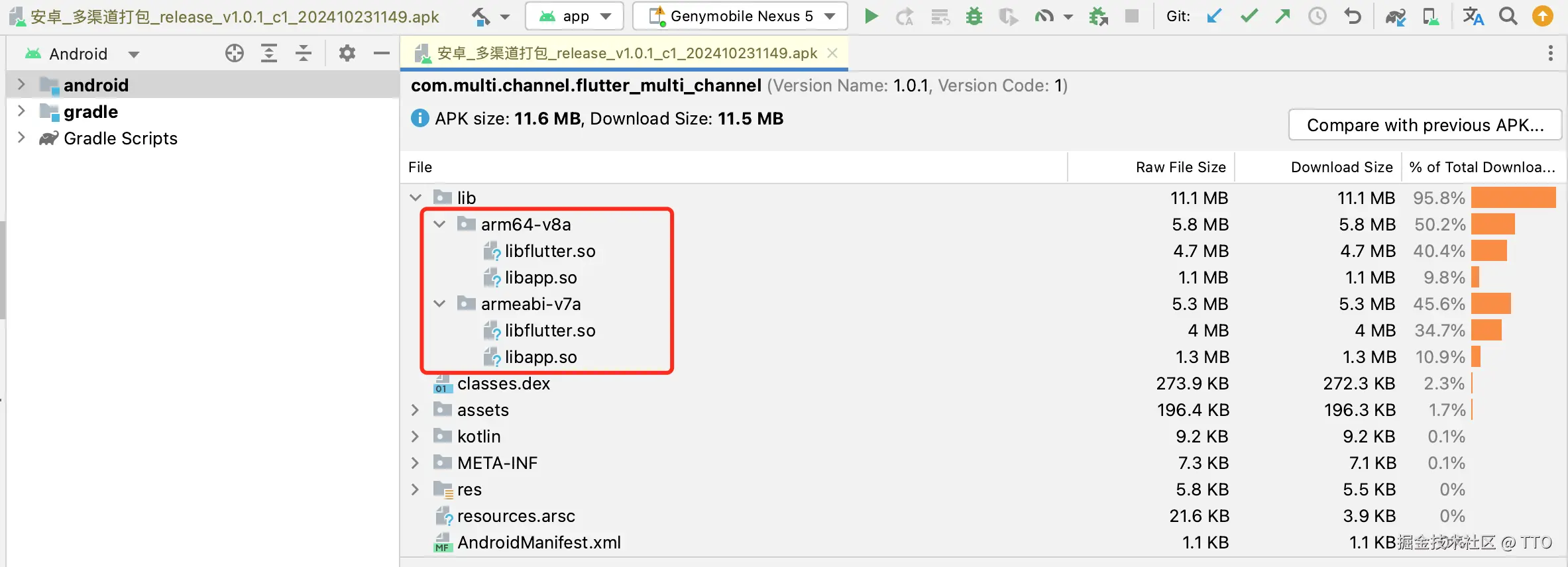Image resolution: width=1568 pixels, height=567 pixels.
Task: Select the android module row
Action: tap(203, 85)
